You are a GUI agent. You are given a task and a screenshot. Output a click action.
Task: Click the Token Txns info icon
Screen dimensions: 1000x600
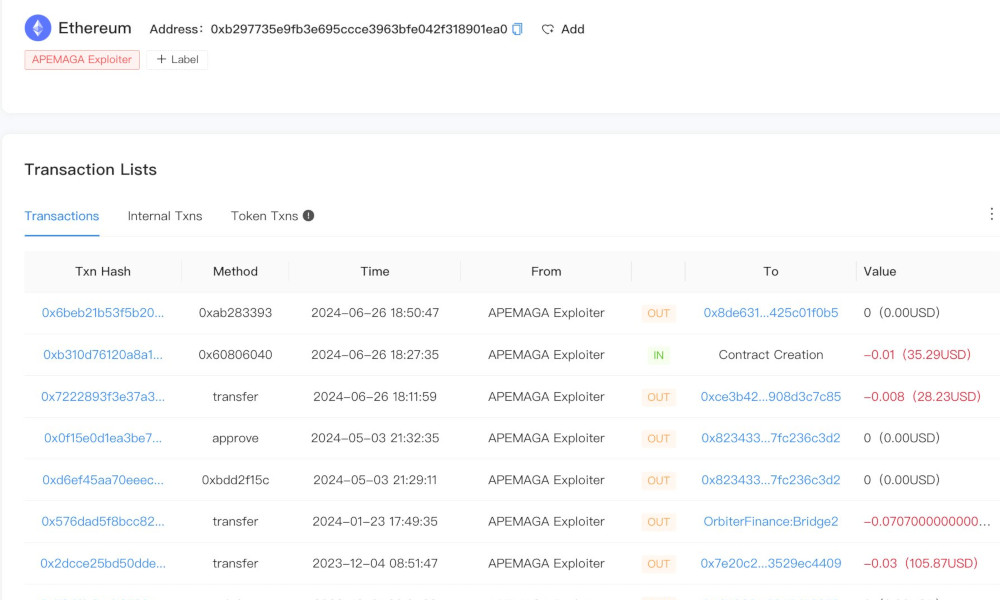click(x=308, y=216)
